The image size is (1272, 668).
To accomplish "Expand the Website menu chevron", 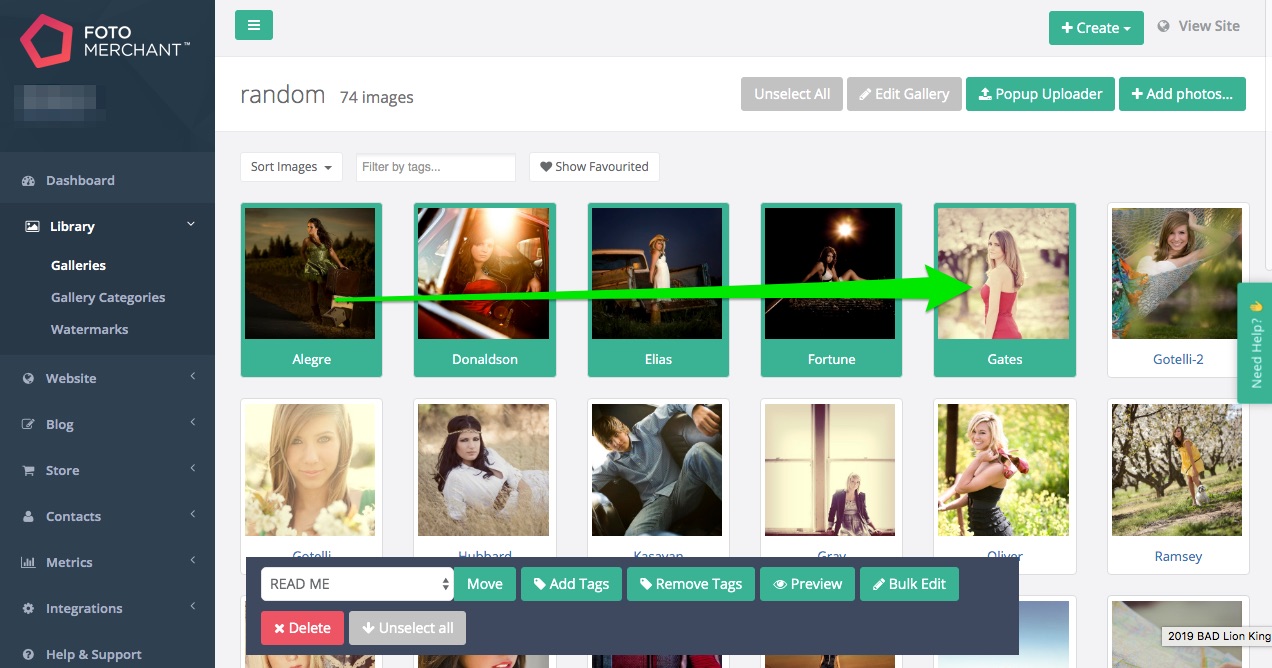I will point(192,377).
